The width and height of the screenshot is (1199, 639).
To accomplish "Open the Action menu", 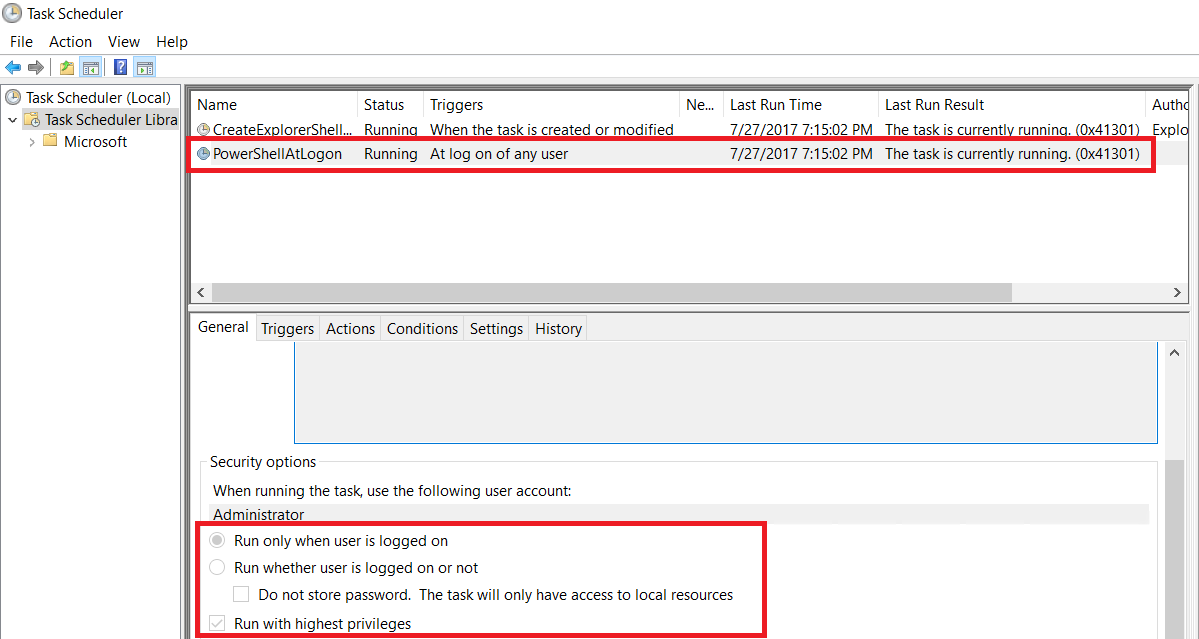I will (x=70, y=41).
